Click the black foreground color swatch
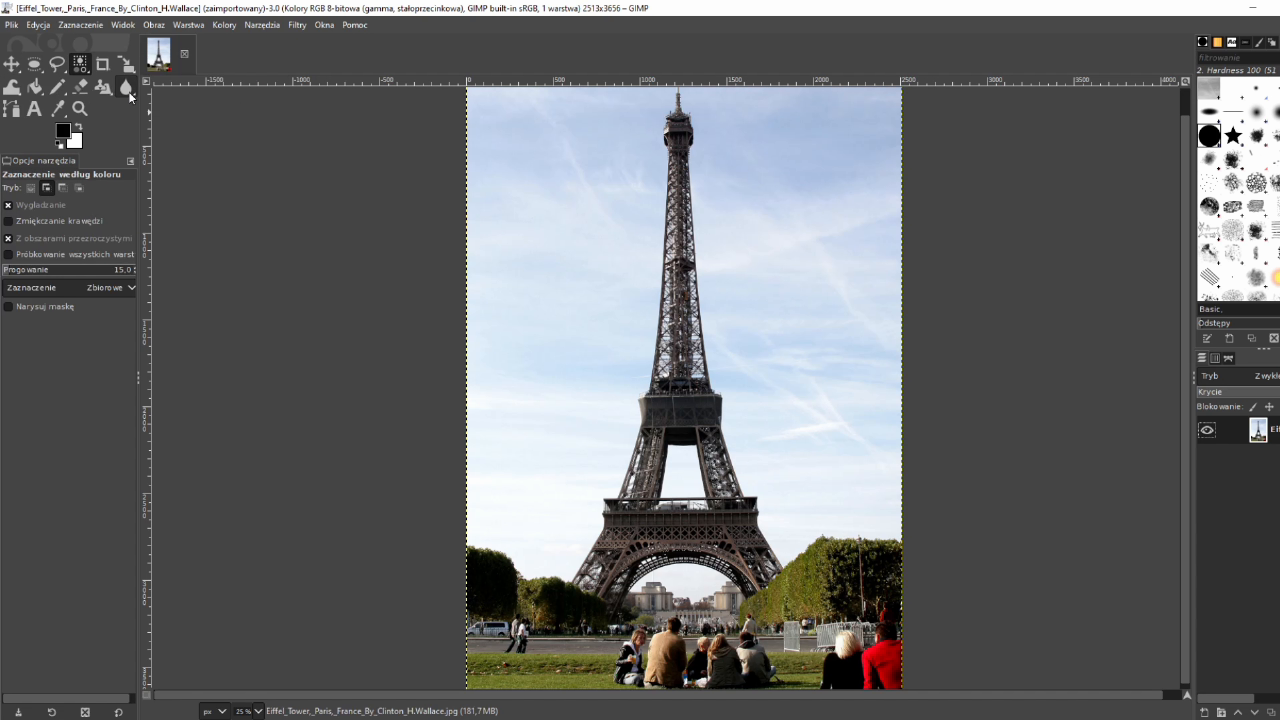Viewport: 1280px width, 720px height. coord(63,131)
